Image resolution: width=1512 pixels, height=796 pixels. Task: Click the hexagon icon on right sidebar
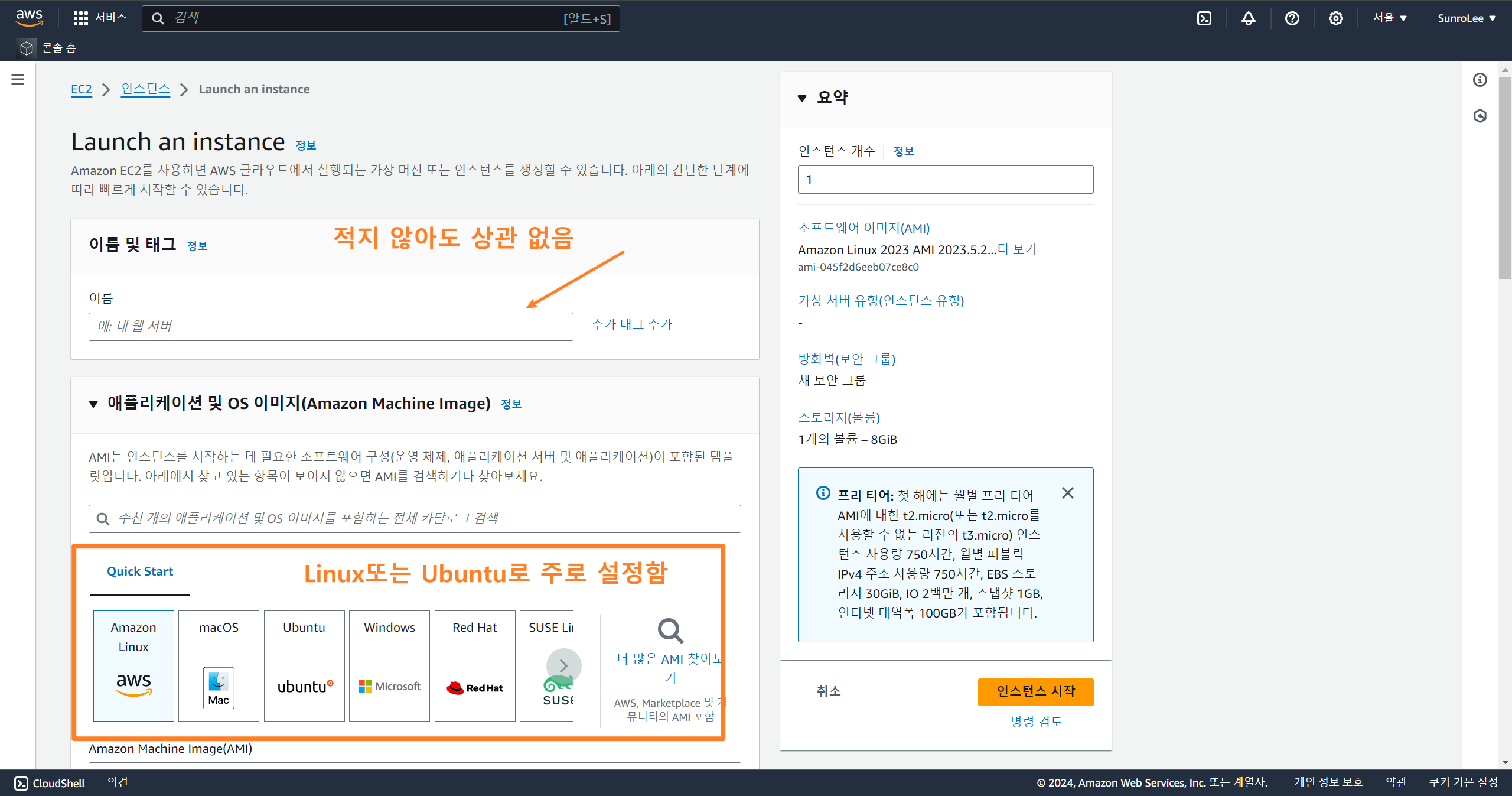coord(1480,116)
